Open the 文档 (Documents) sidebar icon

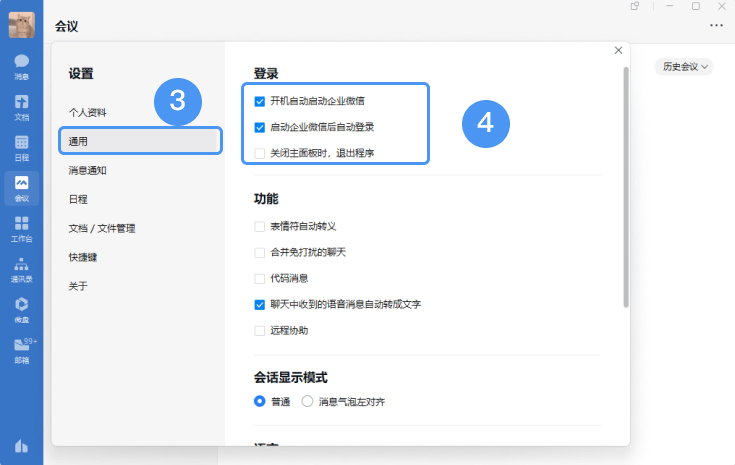click(x=21, y=107)
